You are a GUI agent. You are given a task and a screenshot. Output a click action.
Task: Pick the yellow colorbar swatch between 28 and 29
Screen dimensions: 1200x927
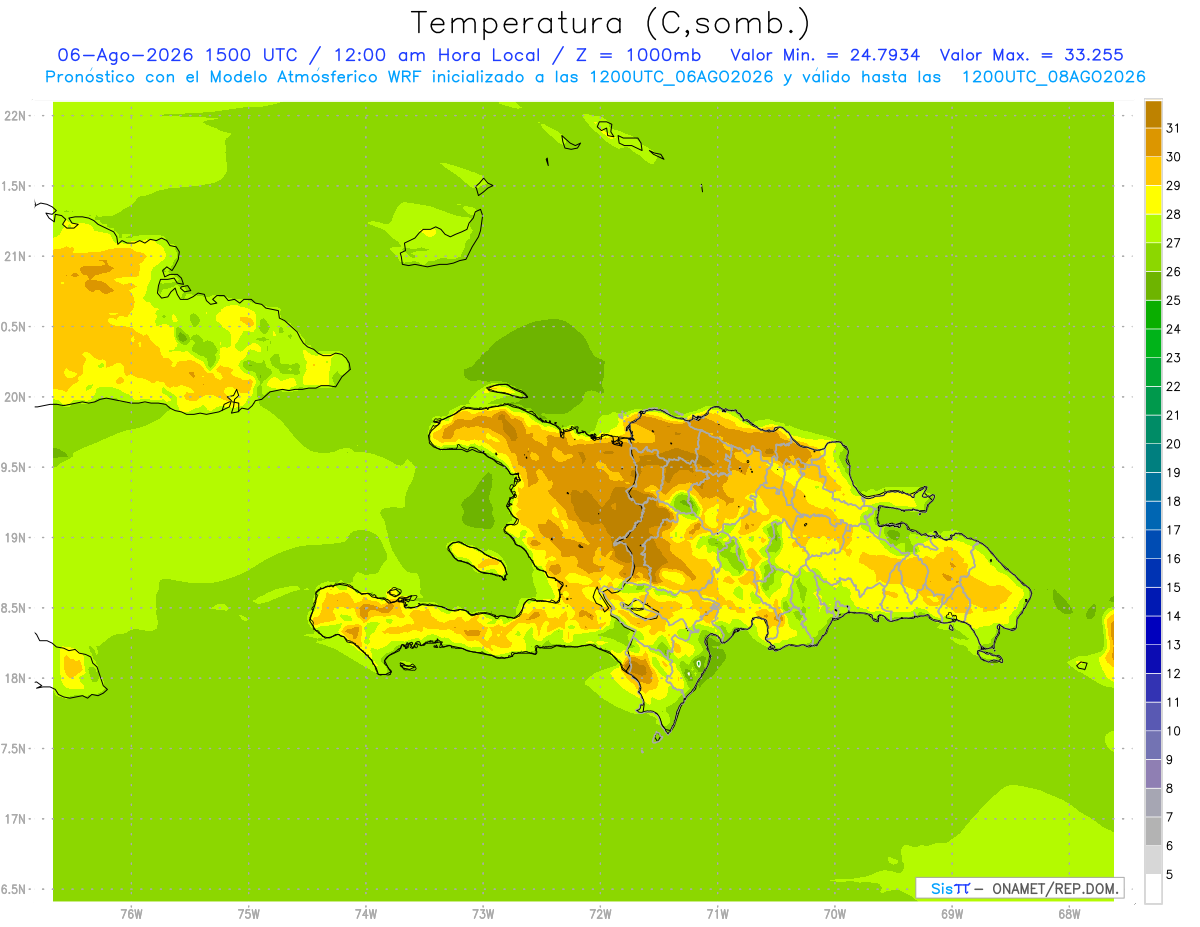(x=1153, y=200)
